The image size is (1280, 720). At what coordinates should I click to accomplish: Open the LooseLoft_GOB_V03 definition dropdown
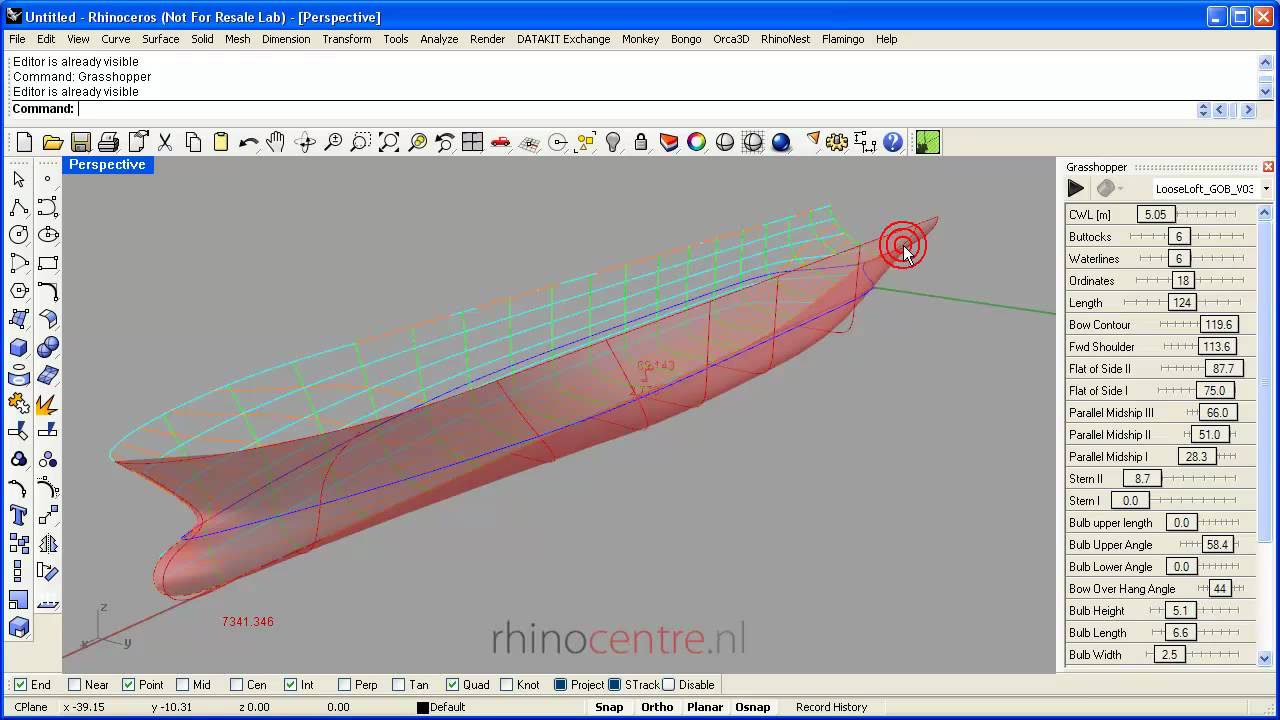(x=1266, y=189)
